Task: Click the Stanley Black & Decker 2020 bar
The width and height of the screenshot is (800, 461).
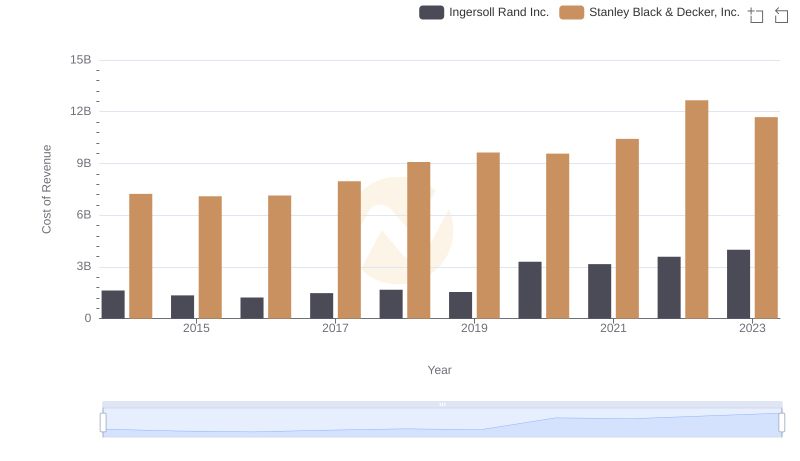Action: pos(558,236)
